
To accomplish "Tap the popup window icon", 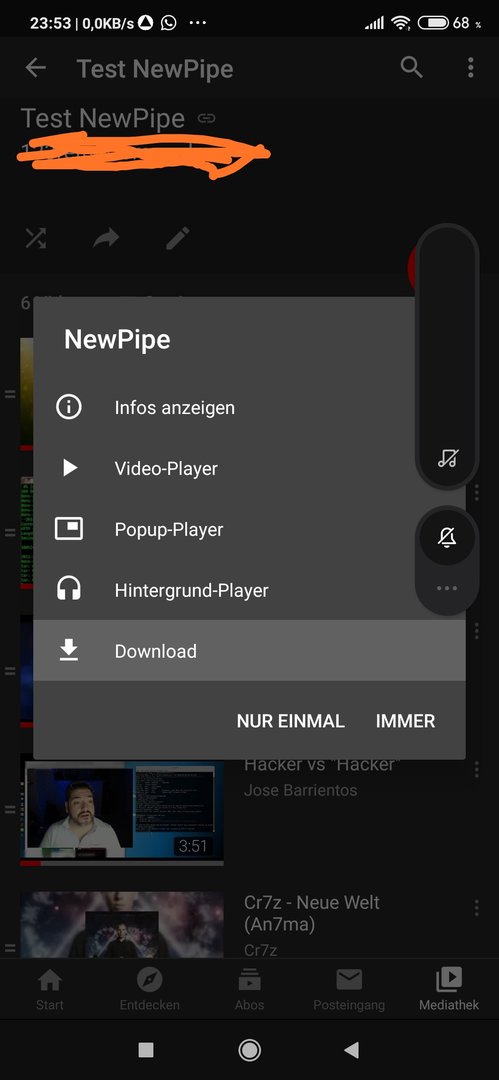I will click(68, 529).
